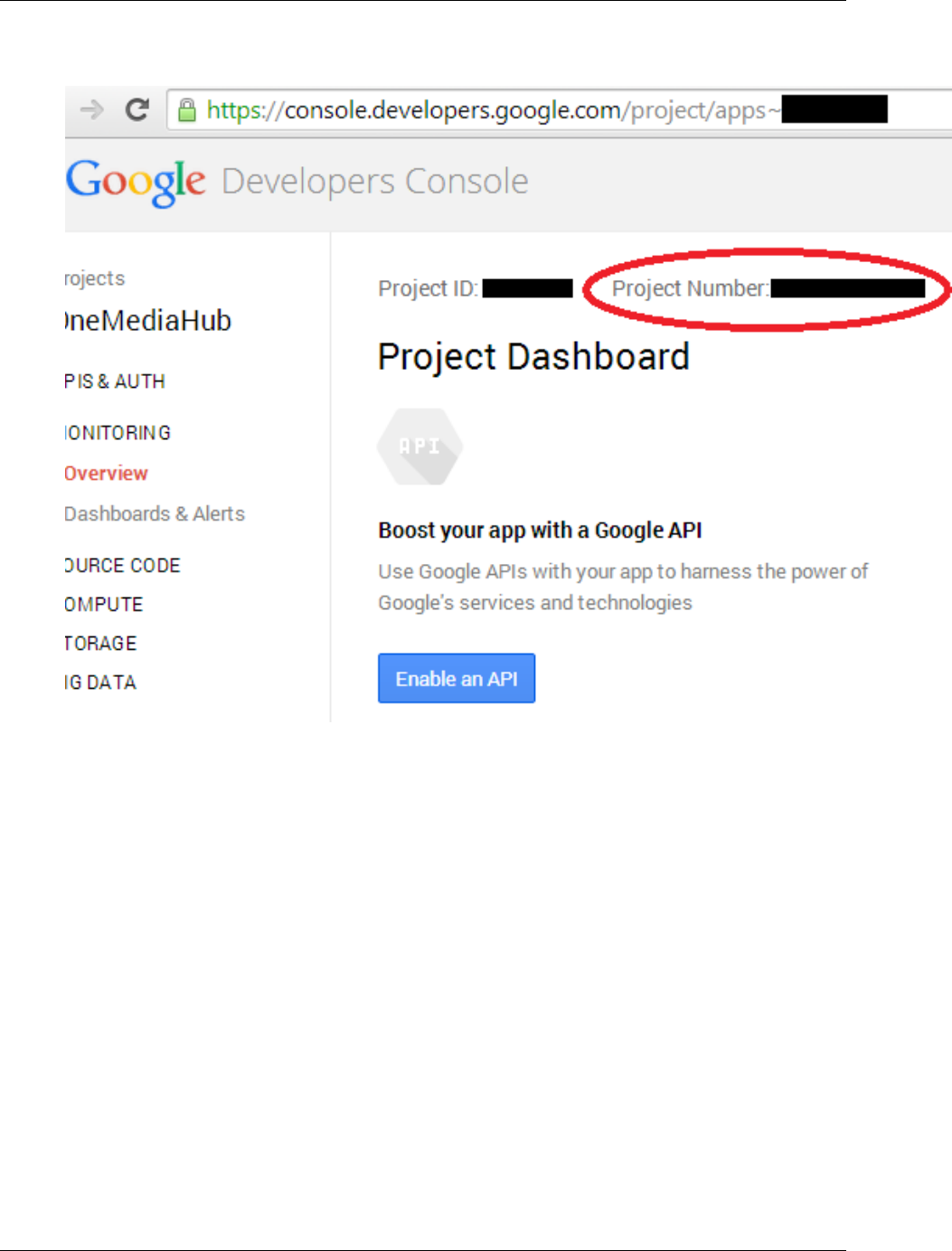Select Overview under Monitoring

(106, 474)
